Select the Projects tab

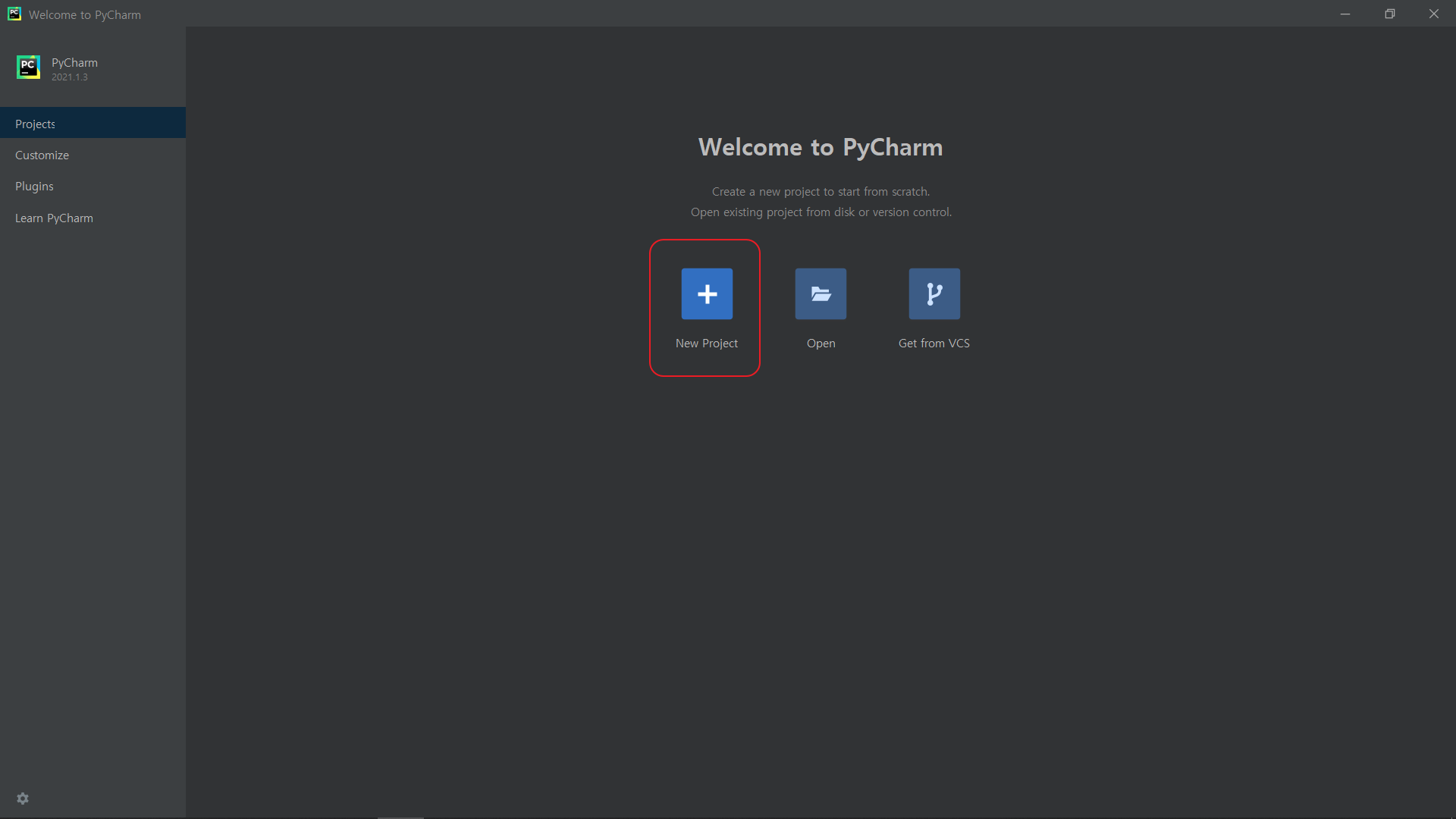(x=35, y=124)
